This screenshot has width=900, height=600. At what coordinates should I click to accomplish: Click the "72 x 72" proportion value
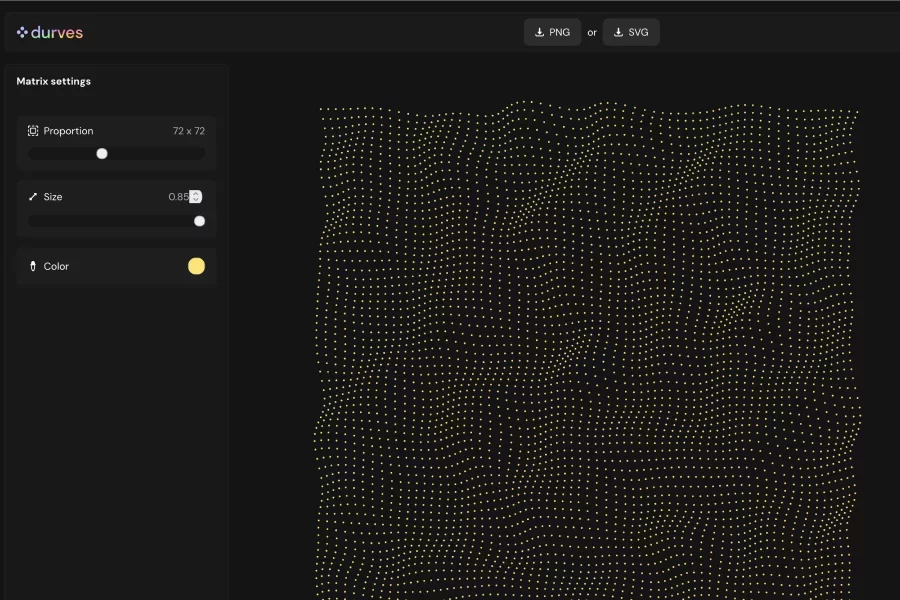(188, 131)
